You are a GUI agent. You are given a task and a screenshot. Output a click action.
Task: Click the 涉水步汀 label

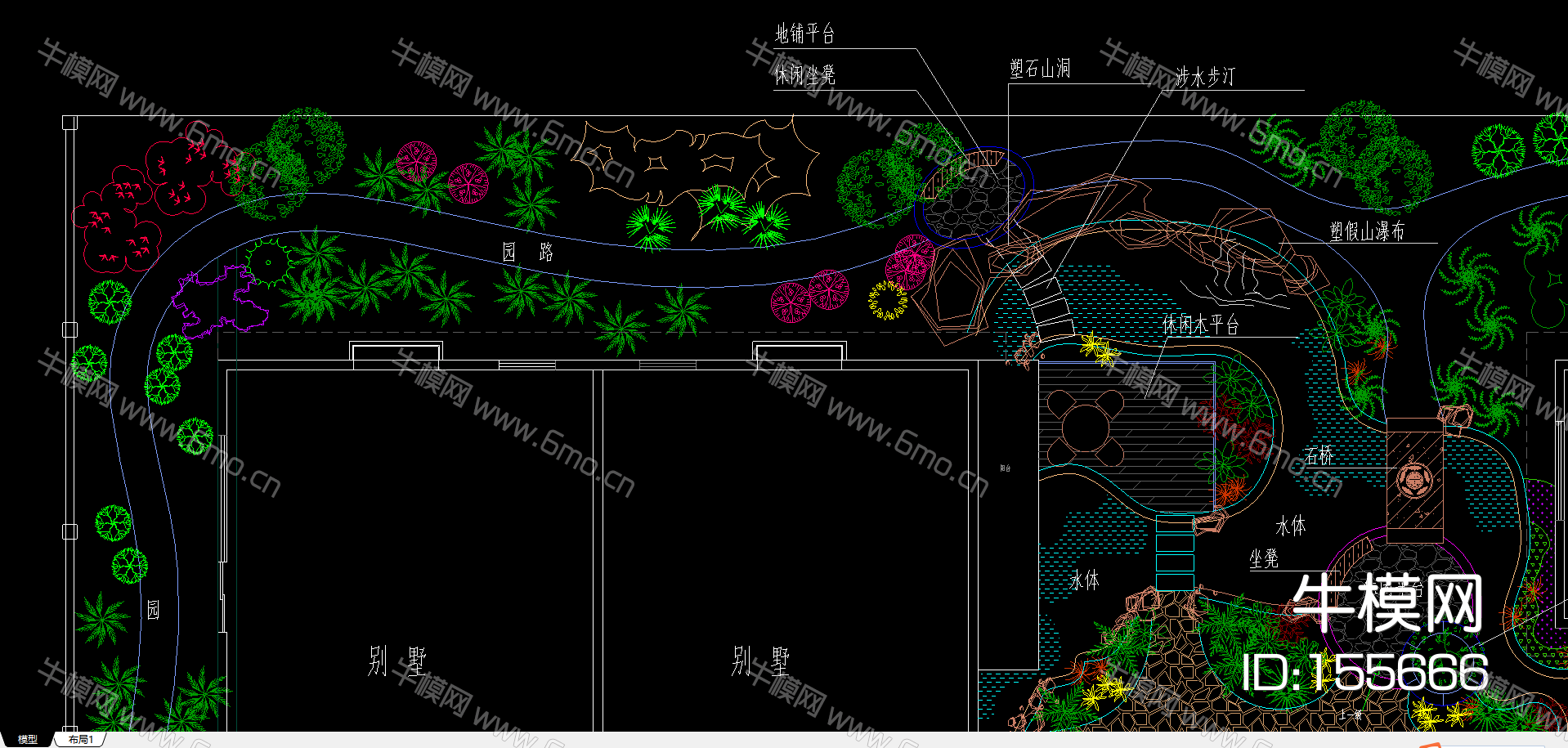coord(1205,77)
